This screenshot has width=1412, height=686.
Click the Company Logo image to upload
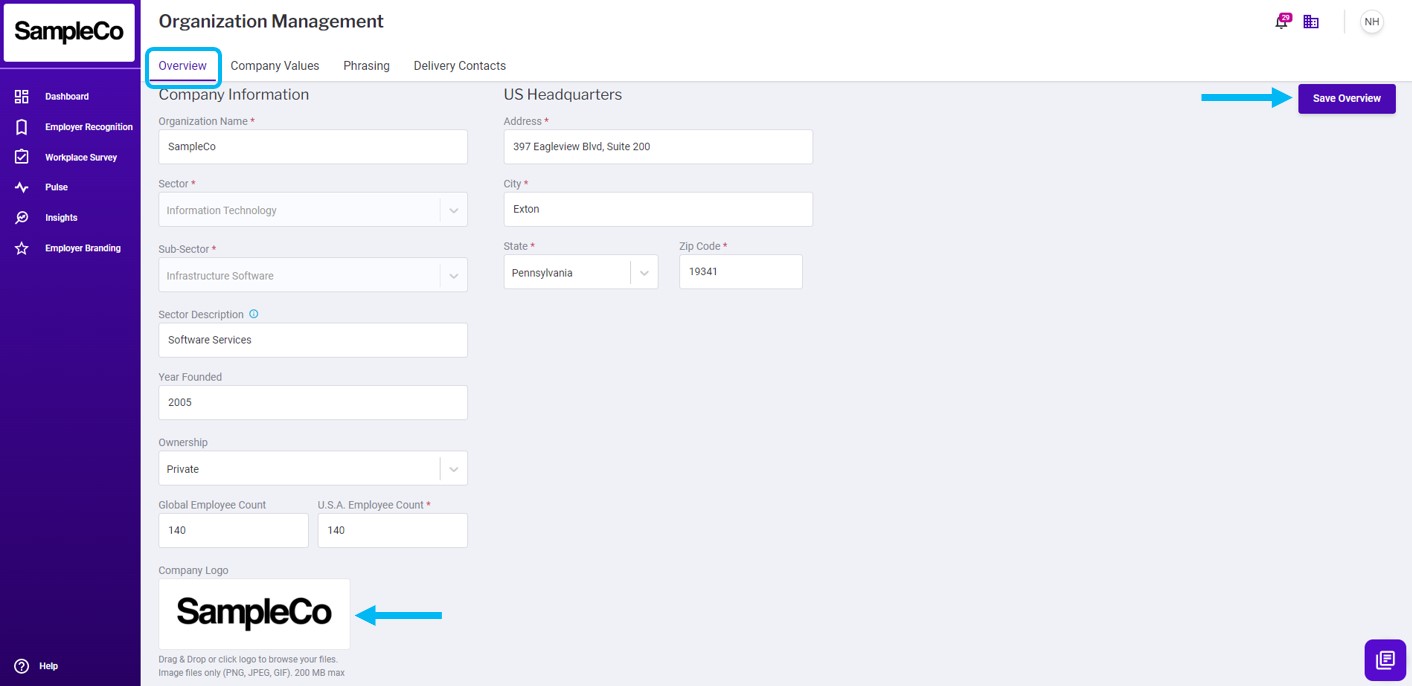point(254,614)
